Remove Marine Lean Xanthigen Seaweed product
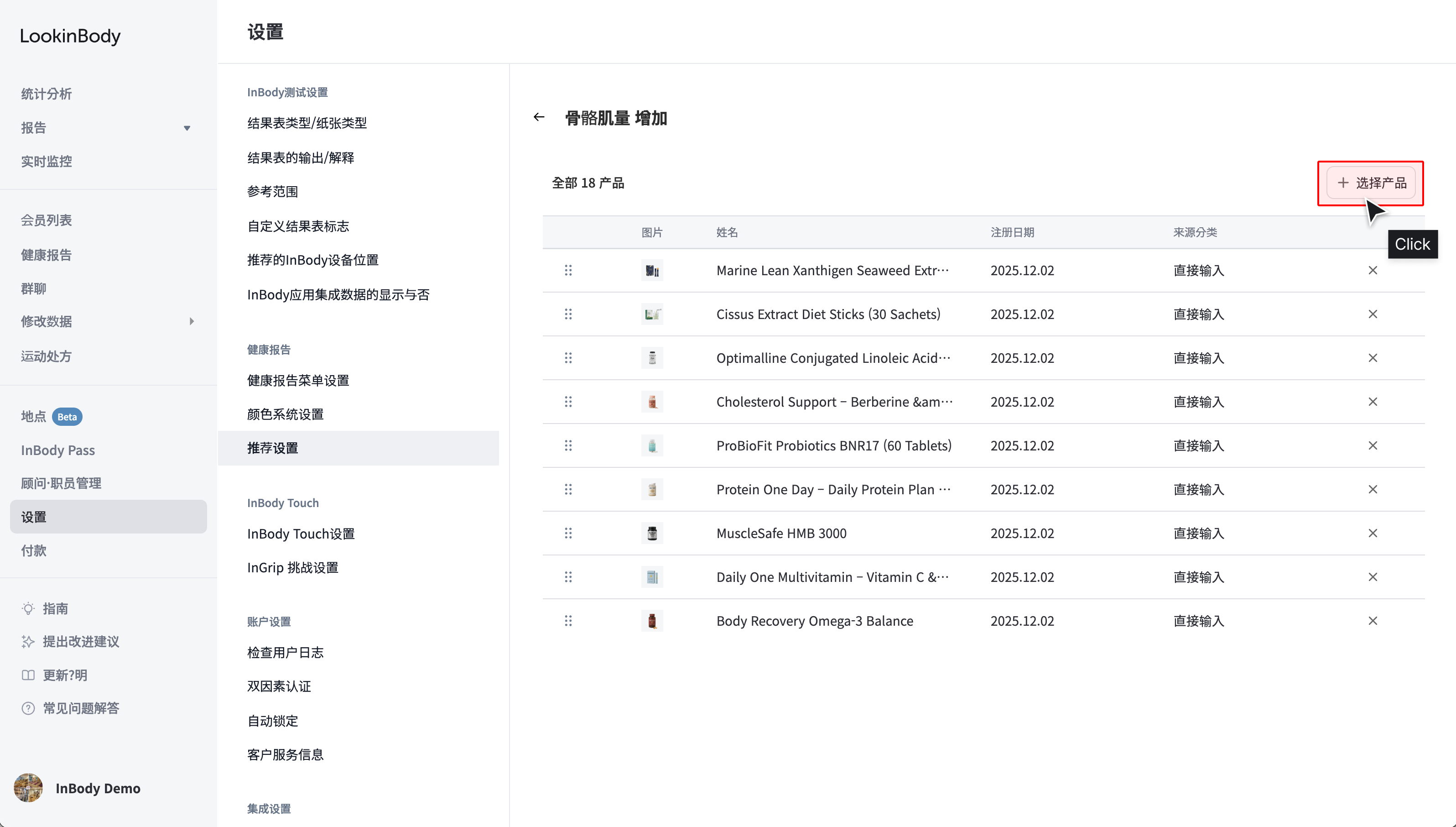The width and height of the screenshot is (1456, 827). (1373, 270)
